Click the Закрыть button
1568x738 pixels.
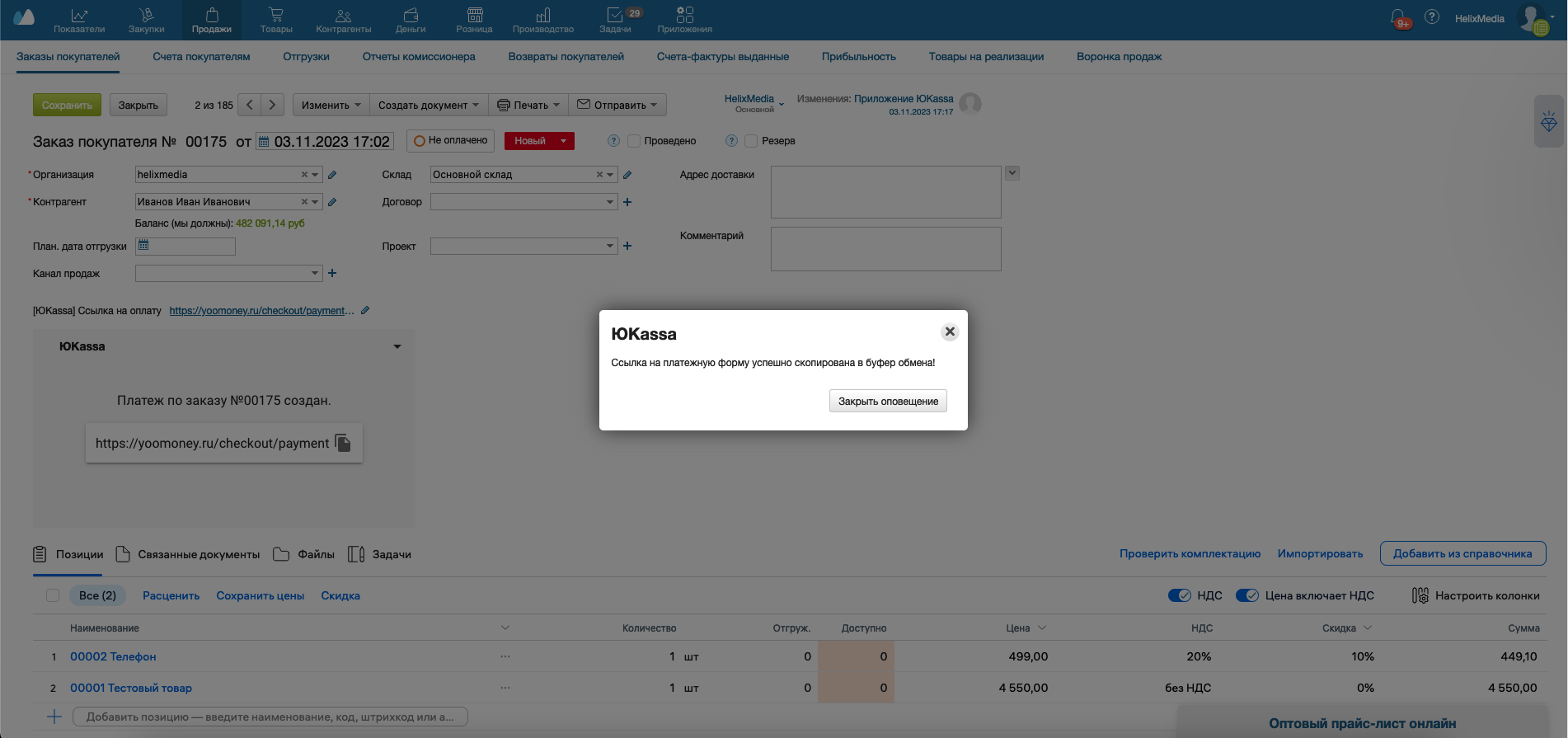pyautogui.click(x=138, y=105)
